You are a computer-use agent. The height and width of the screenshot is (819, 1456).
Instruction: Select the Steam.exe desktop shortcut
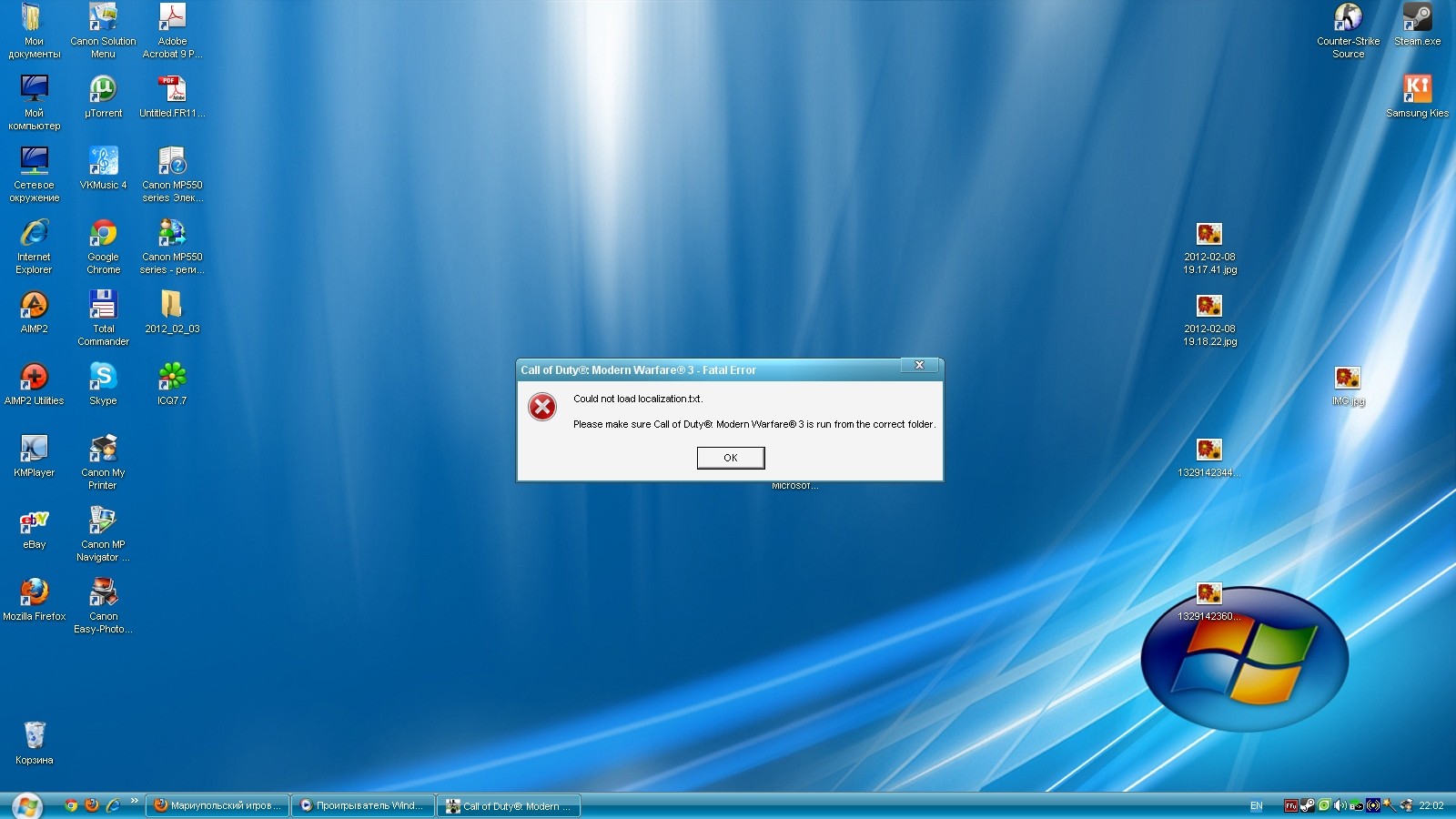pos(1417,25)
